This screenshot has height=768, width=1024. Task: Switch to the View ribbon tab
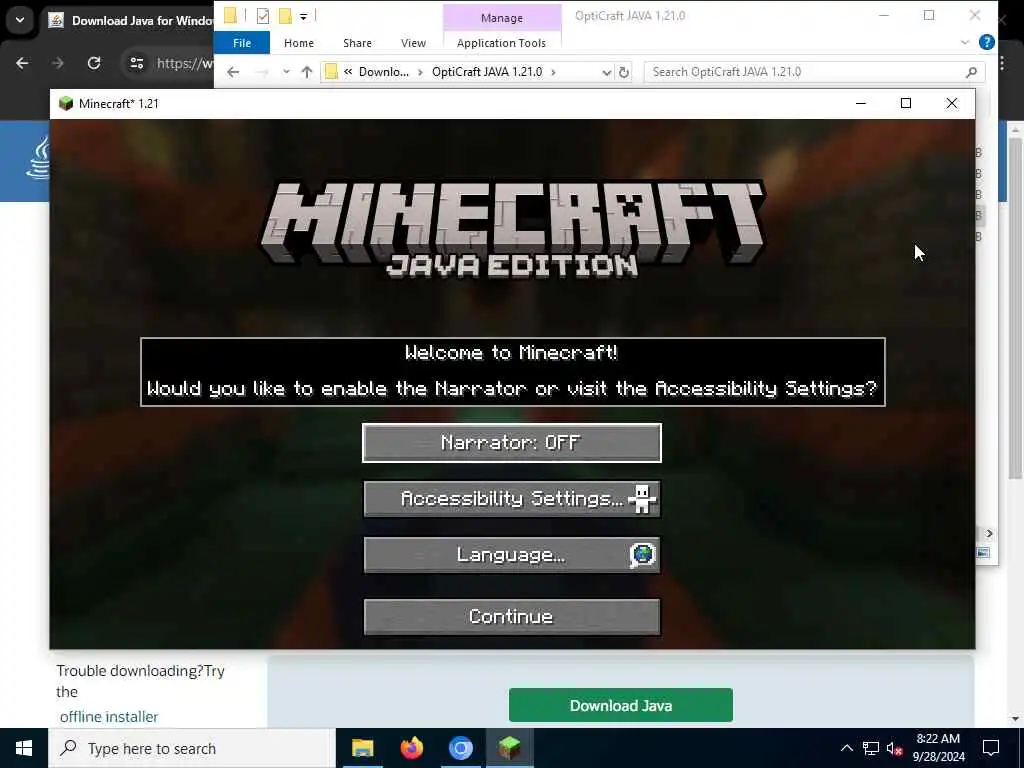[x=413, y=43]
